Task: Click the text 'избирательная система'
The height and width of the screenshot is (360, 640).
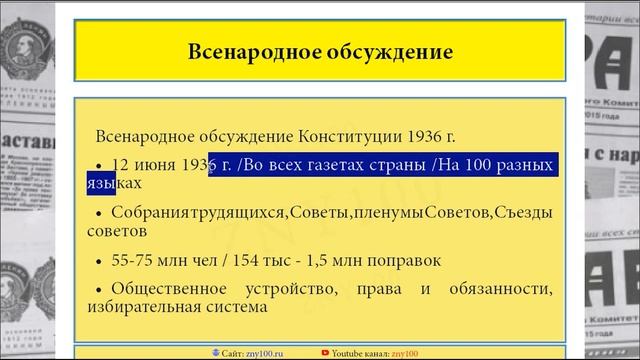Action: click(178, 307)
